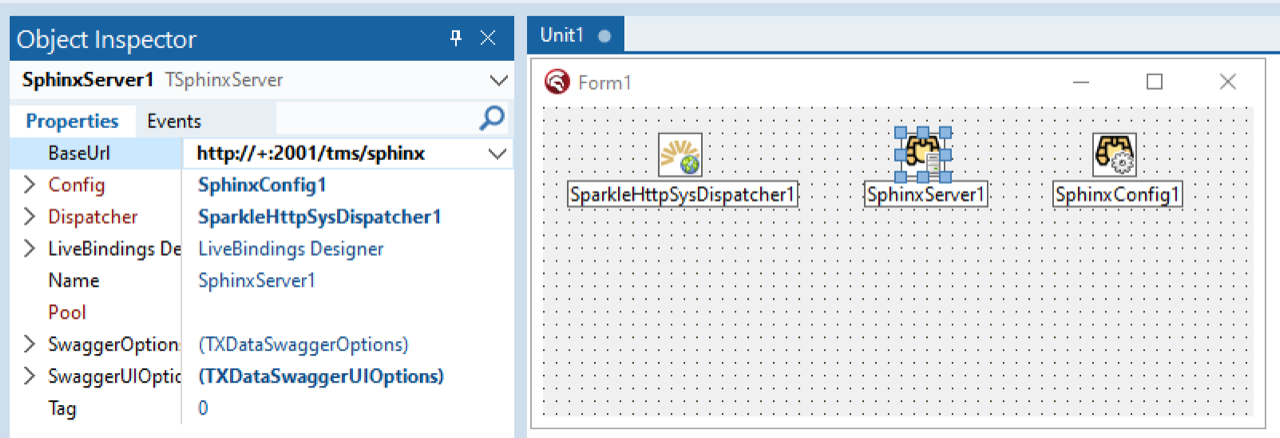This screenshot has height=438, width=1280.
Task: Select the Properties tab
Action: pyautogui.click(x=72, y=121)
